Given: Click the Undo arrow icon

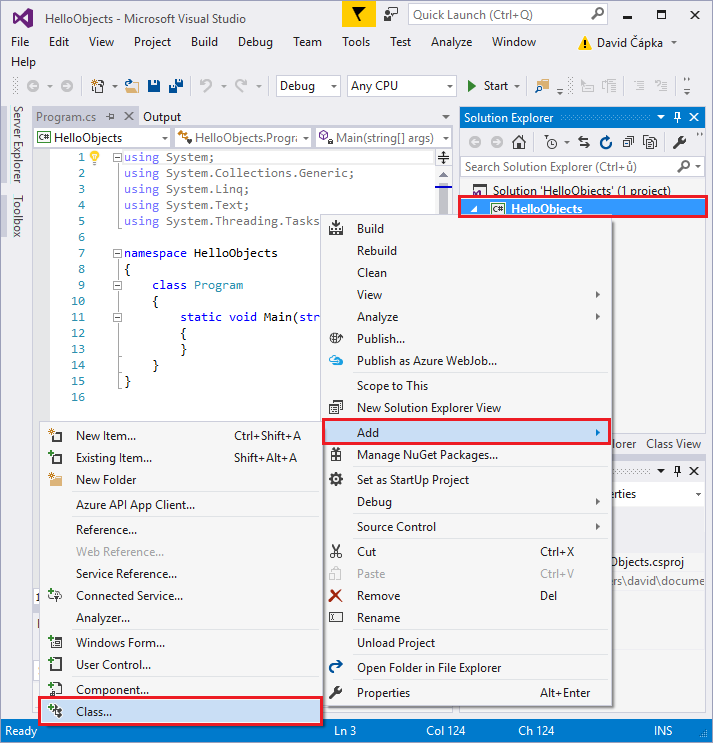Looking at the screenshot, I should point(206,86).
